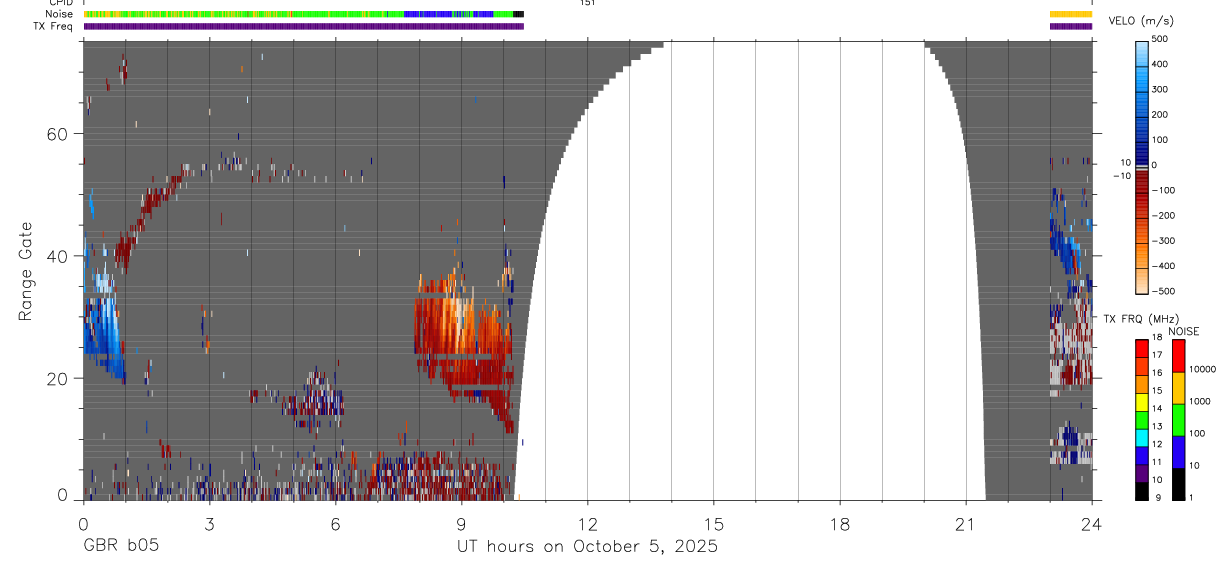Click the '10000' noise scale label
Screen dimensions: 1228x567
pyautogui.click(x=1202, y=369)
